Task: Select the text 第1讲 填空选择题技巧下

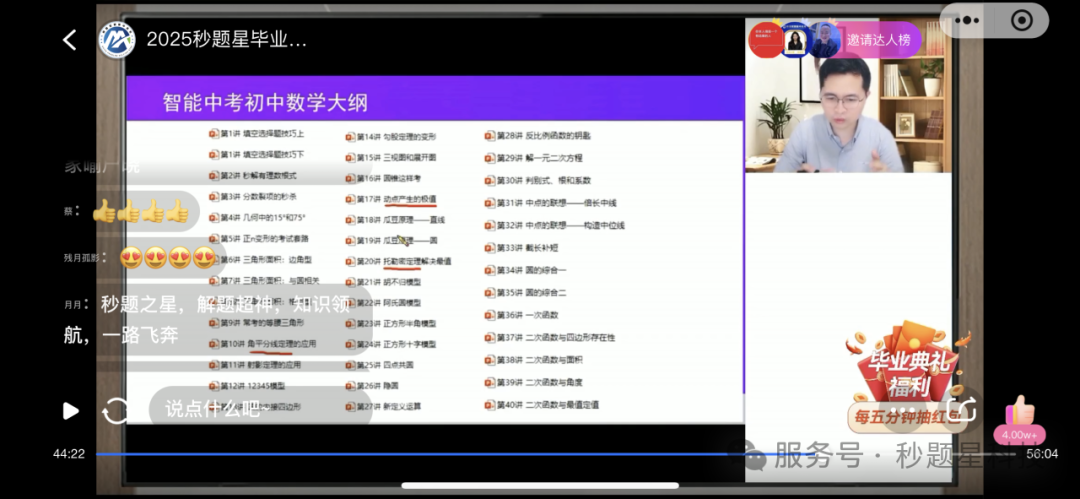Action: (262, 154)
